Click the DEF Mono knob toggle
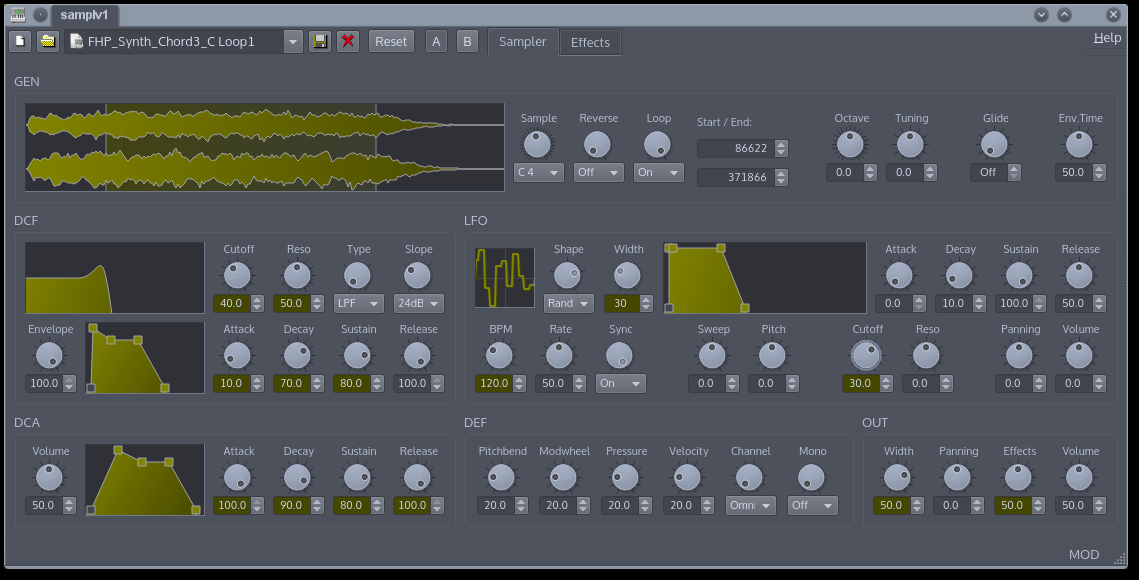1139x580 pixels. coord(812,478)
